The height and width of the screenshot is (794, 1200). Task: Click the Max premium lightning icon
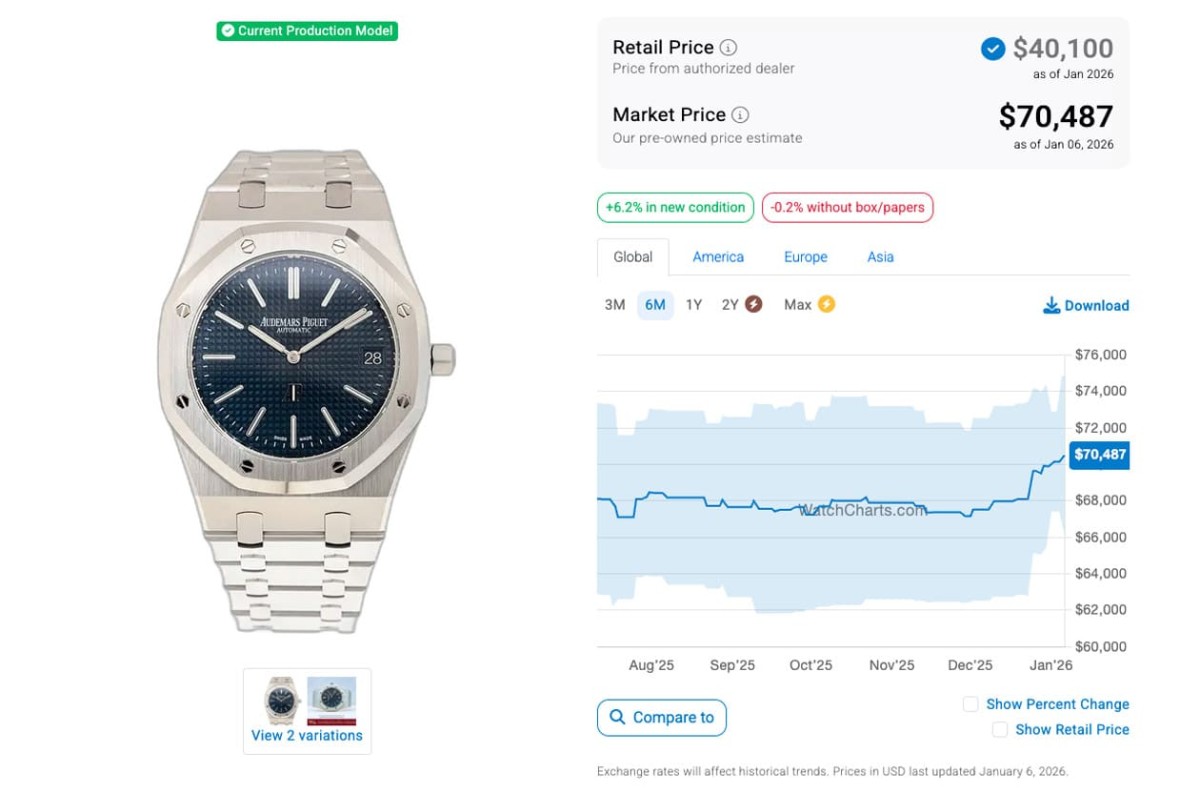(x=826, y=305)
